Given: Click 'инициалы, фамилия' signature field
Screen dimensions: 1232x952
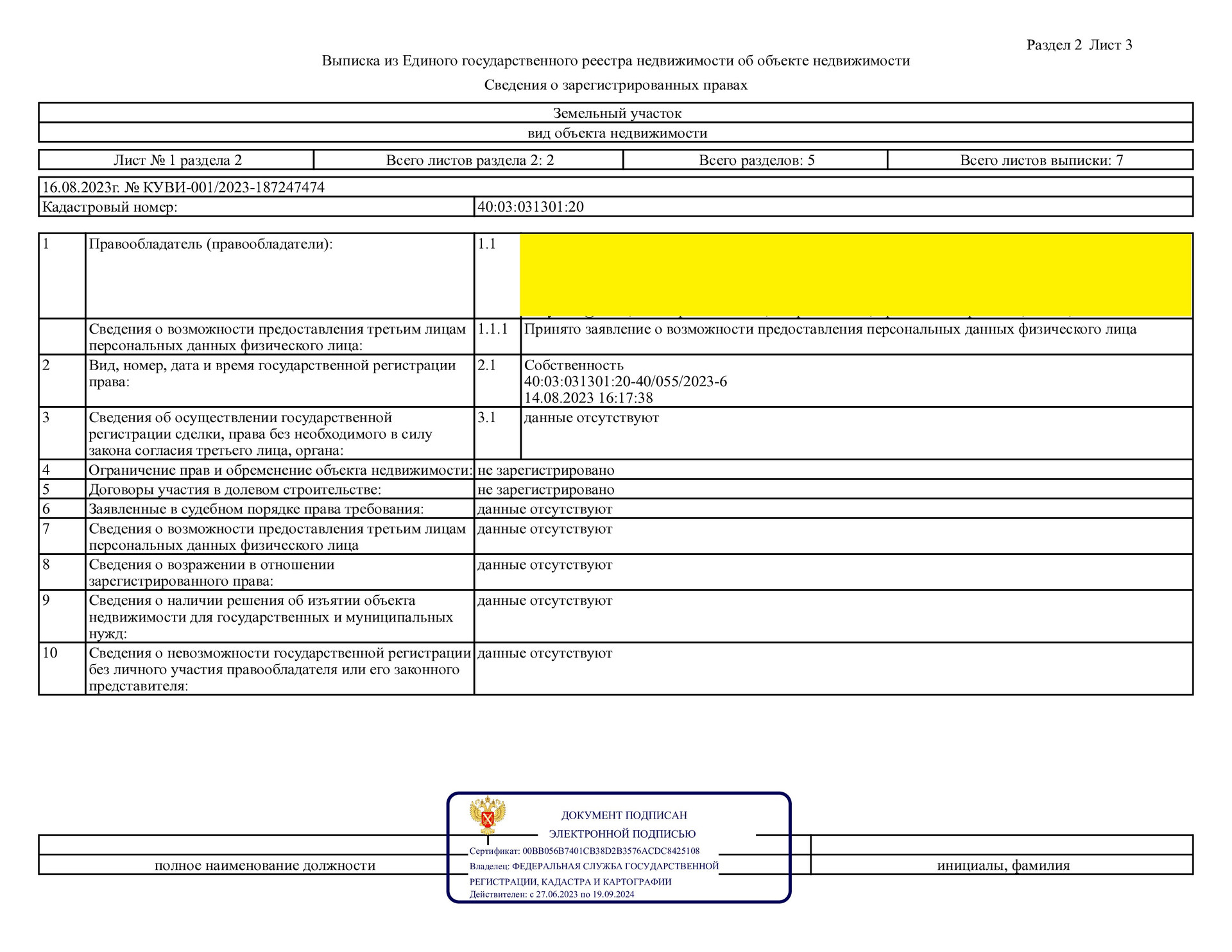Looking at the screenshot, I should click(x=1003, y=865).
